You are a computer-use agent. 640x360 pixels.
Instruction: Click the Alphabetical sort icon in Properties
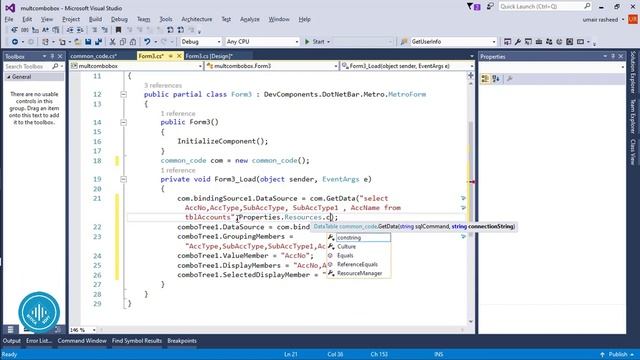(x=496, y=79)
